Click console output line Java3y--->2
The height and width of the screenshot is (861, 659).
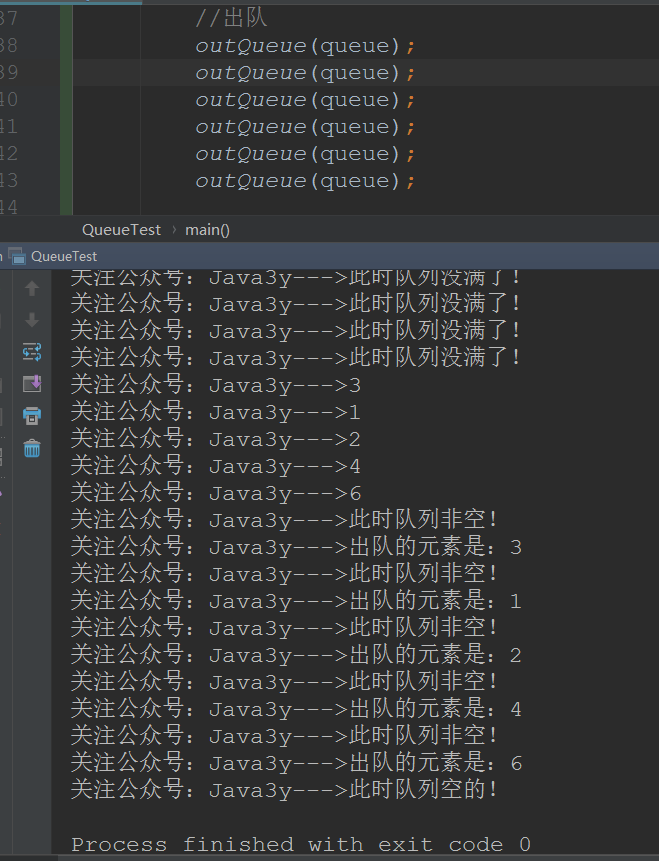click(216, 439)
